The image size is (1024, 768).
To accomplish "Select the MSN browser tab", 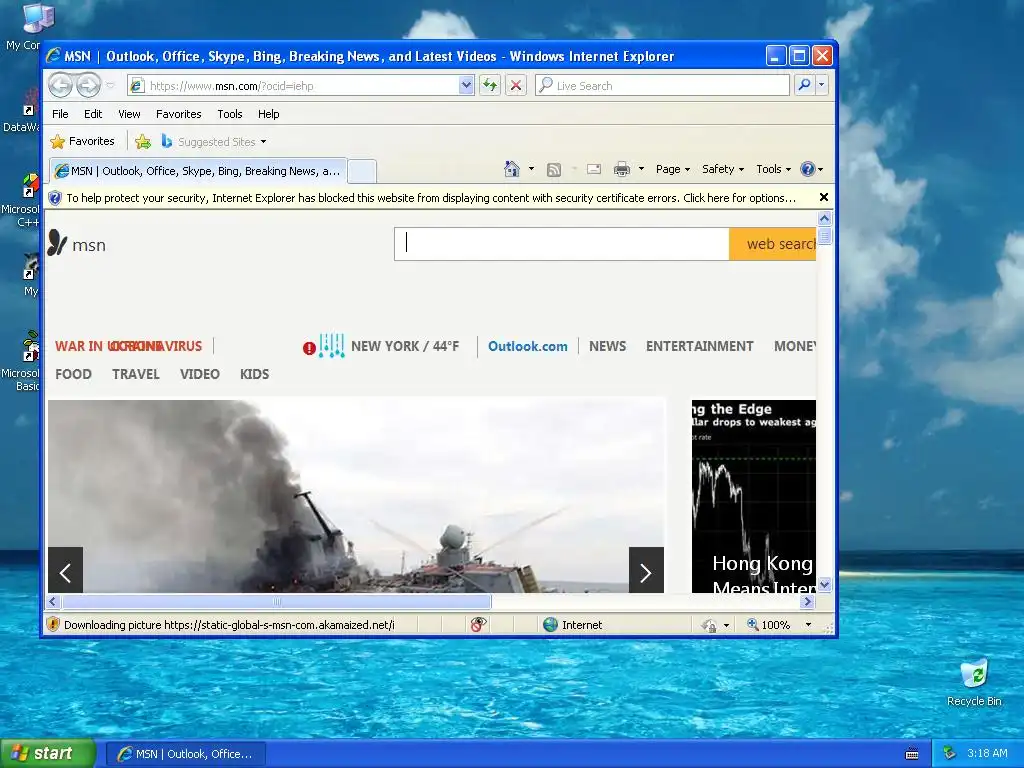I will tap(199, 171).
